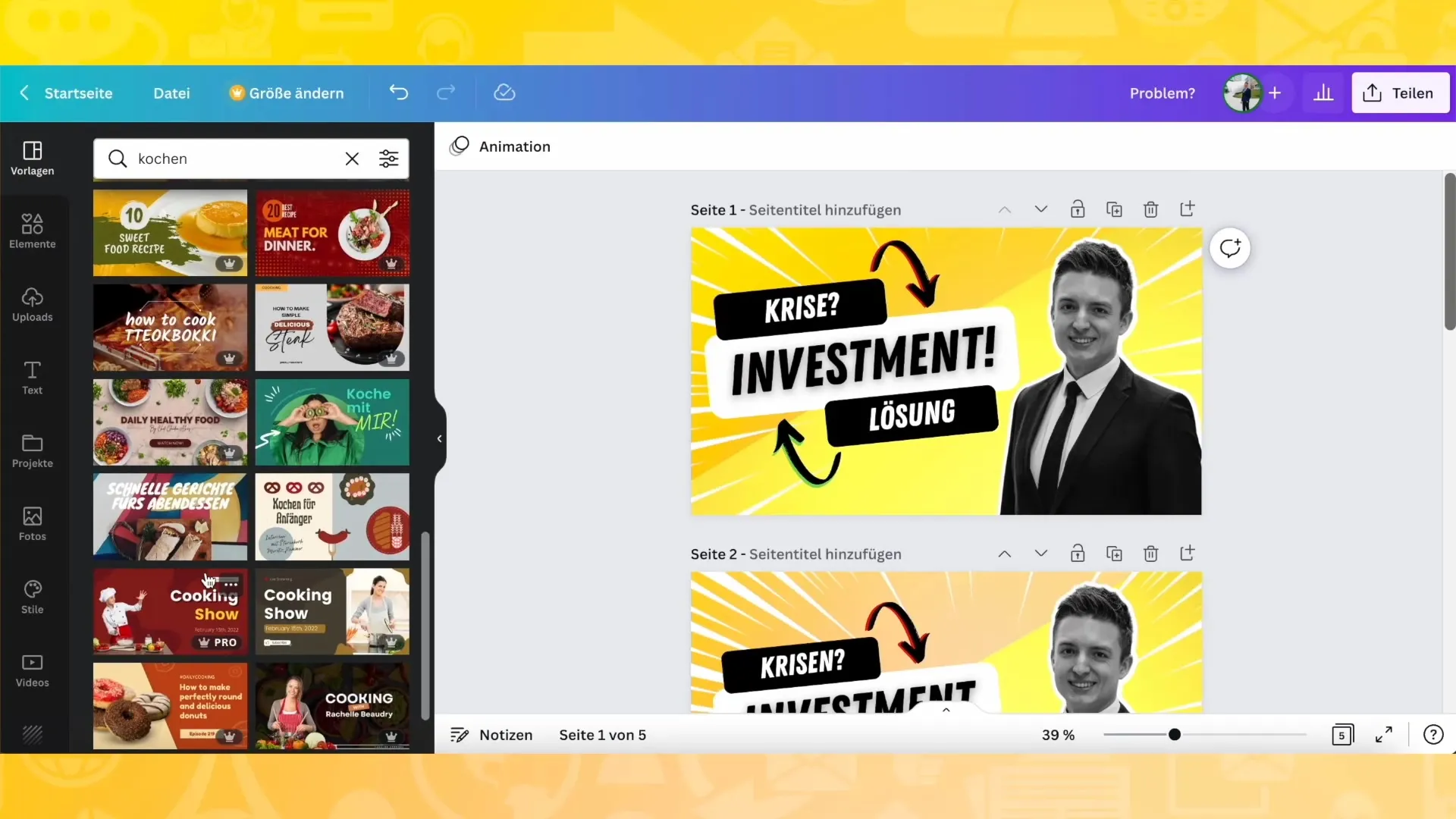
Task: Open filter options for template search
Action: coord(389,159)
